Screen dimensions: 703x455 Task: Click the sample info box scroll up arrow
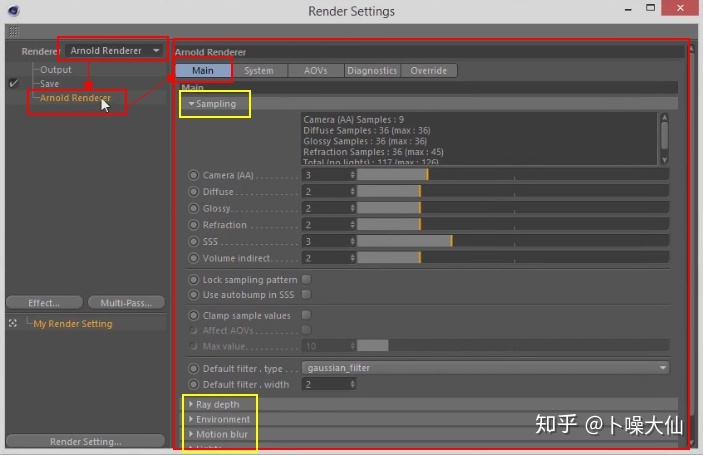[664, 117]
